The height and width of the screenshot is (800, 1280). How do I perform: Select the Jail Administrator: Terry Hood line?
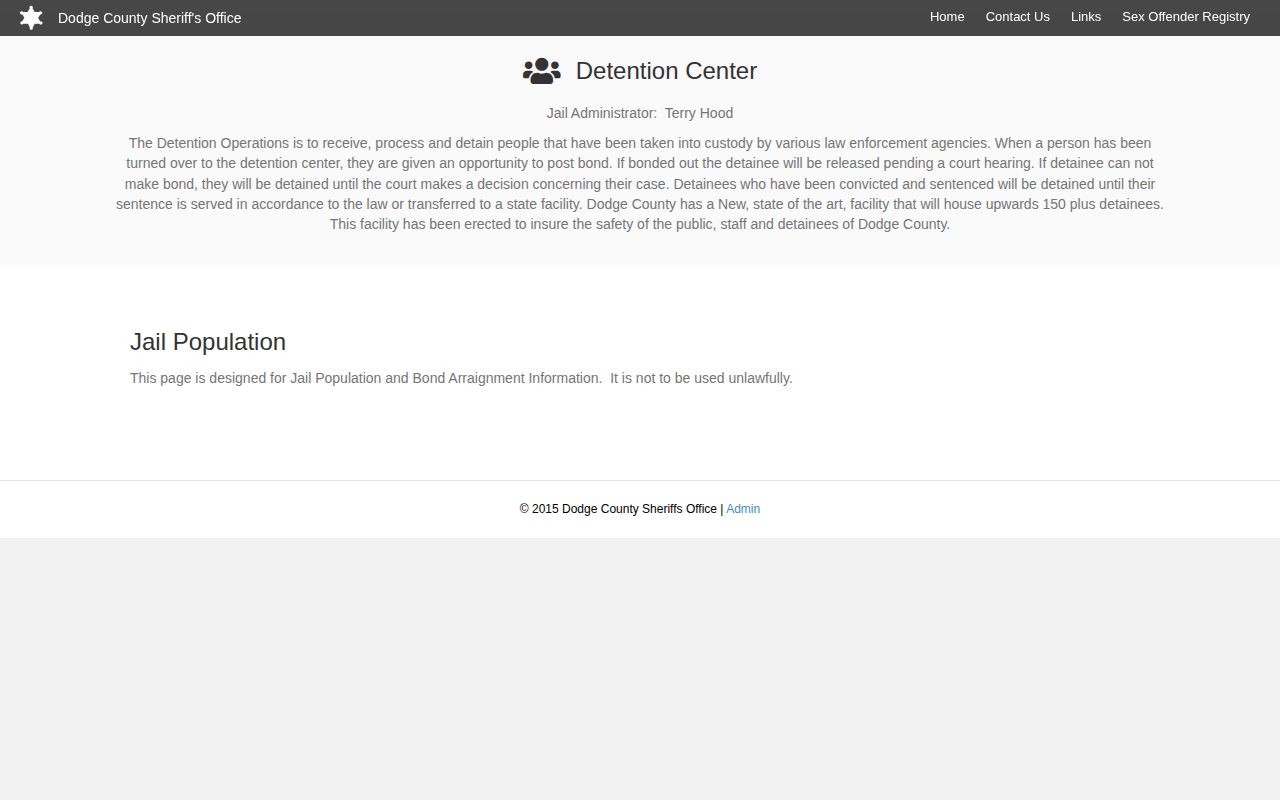(x=640, y=113)
